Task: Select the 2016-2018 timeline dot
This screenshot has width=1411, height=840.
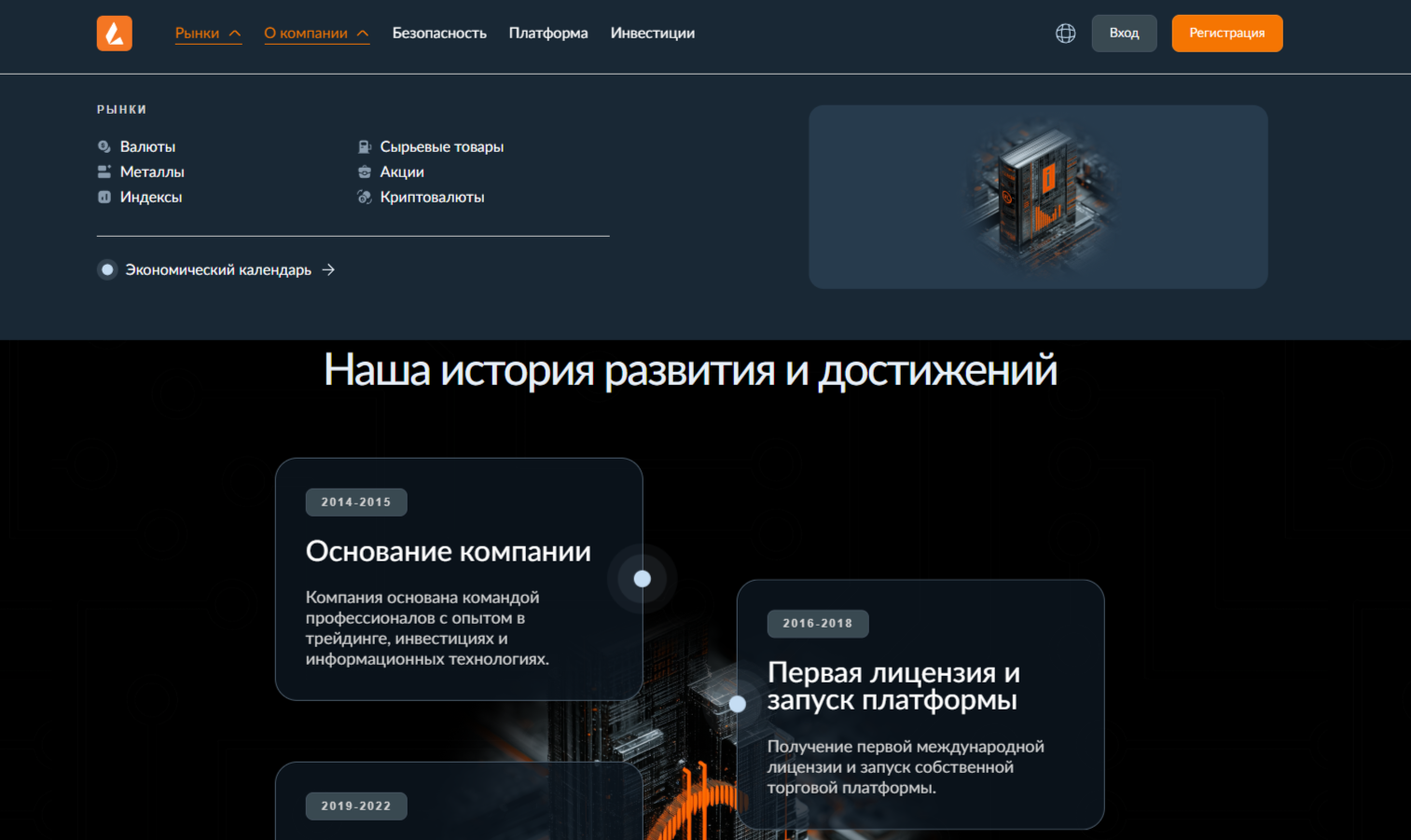Action: point(738,704)
